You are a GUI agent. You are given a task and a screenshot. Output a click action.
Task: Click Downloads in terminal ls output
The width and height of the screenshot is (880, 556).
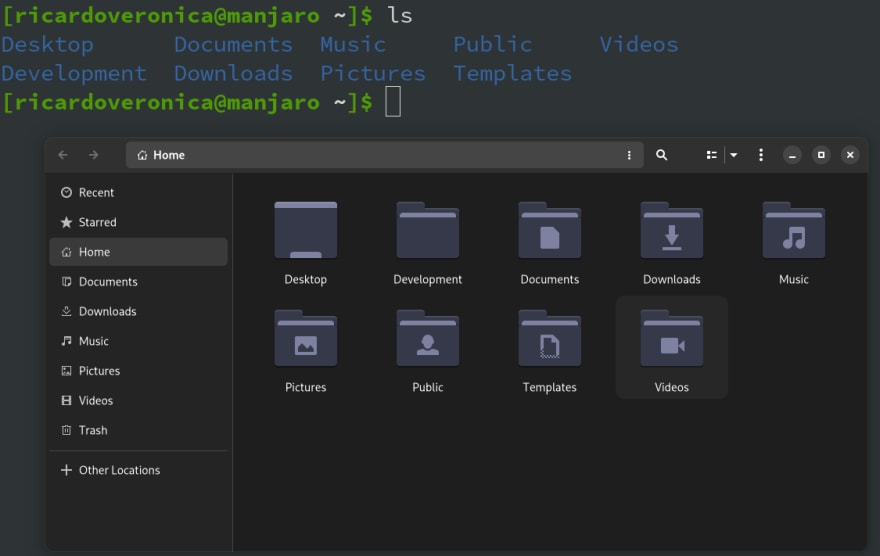[x=233, y=73]
